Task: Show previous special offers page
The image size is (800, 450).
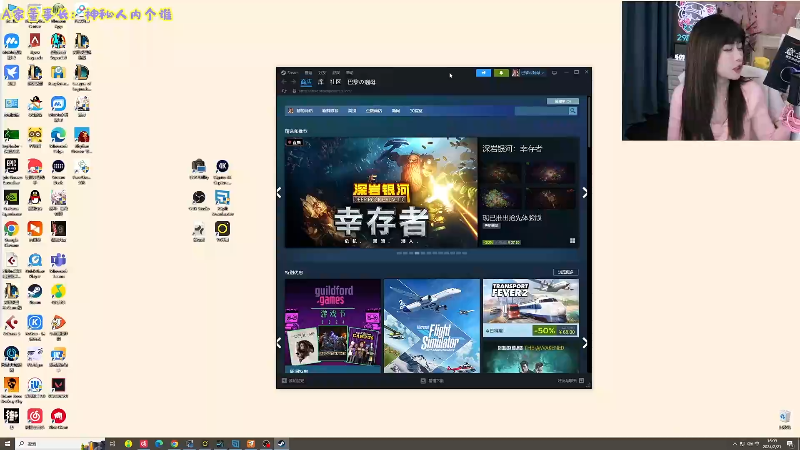Action: pos(279,342)
